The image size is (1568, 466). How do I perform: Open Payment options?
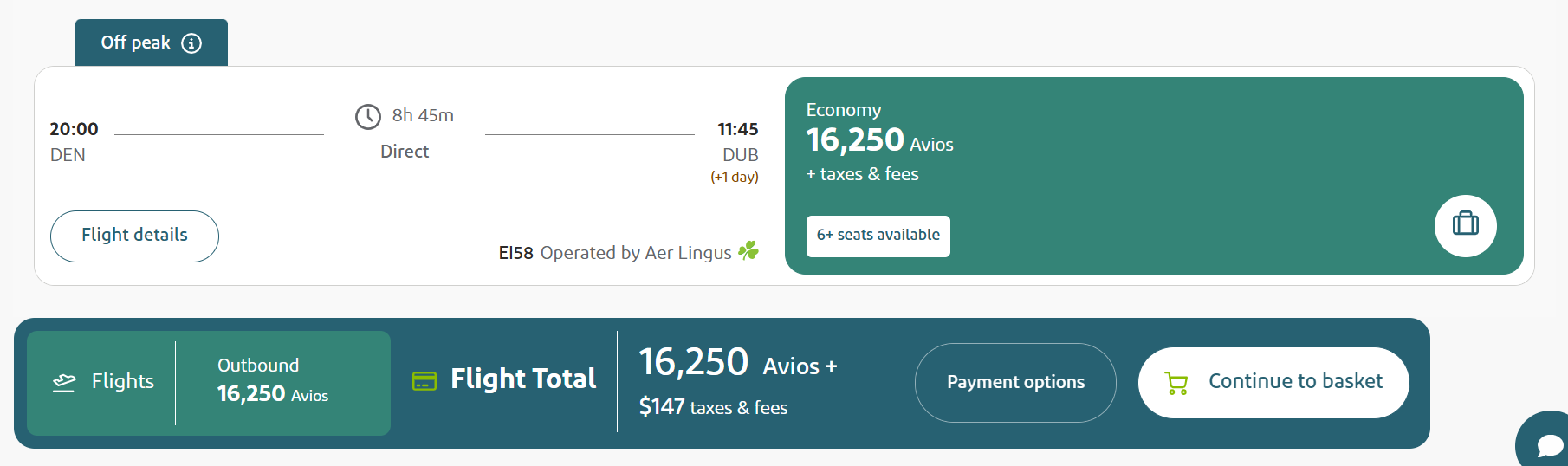pos(1015,382)
